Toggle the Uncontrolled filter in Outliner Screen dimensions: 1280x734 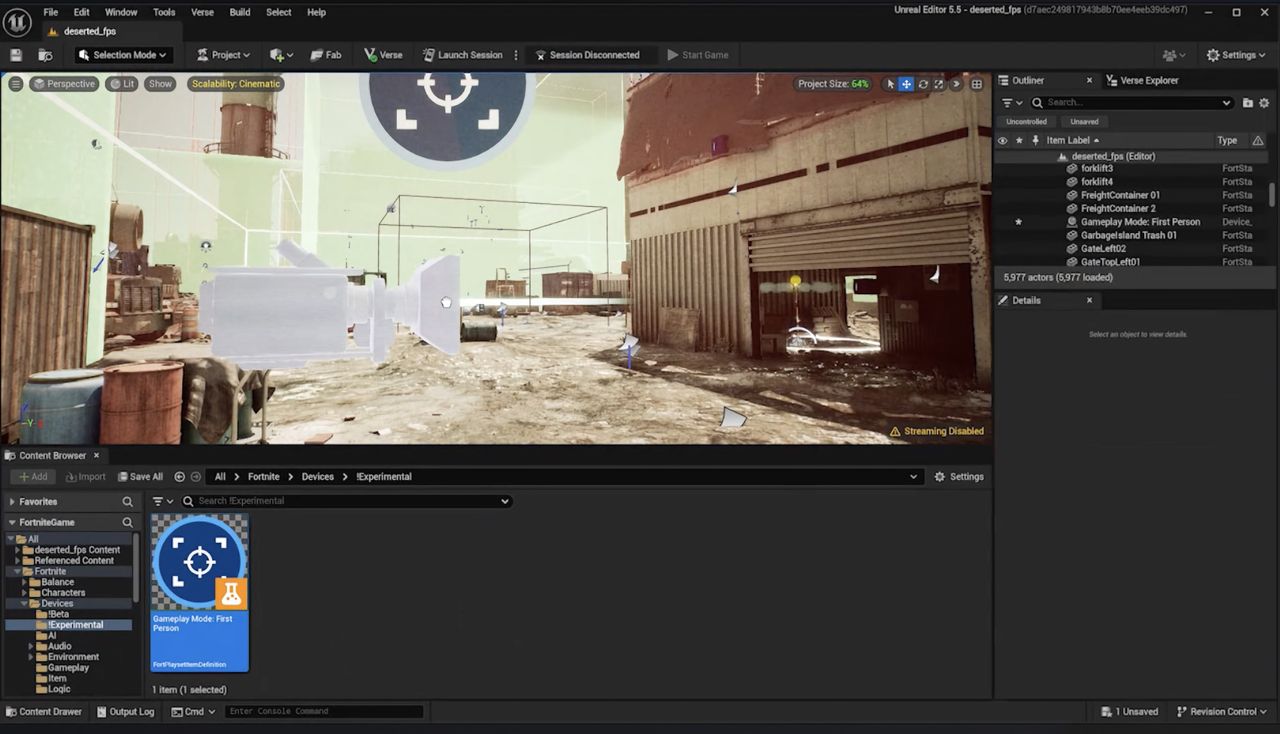pos(1026,122)
